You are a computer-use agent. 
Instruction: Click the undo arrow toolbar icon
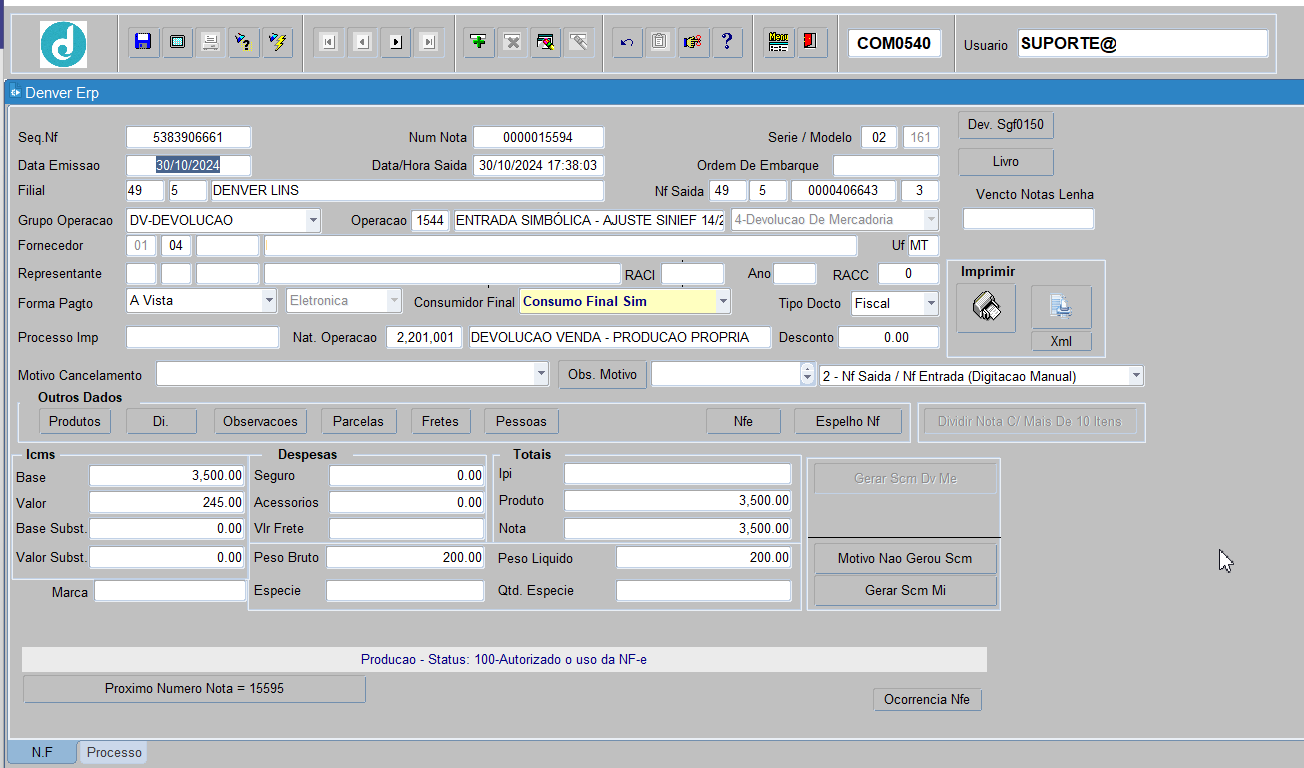pos(627,42)
